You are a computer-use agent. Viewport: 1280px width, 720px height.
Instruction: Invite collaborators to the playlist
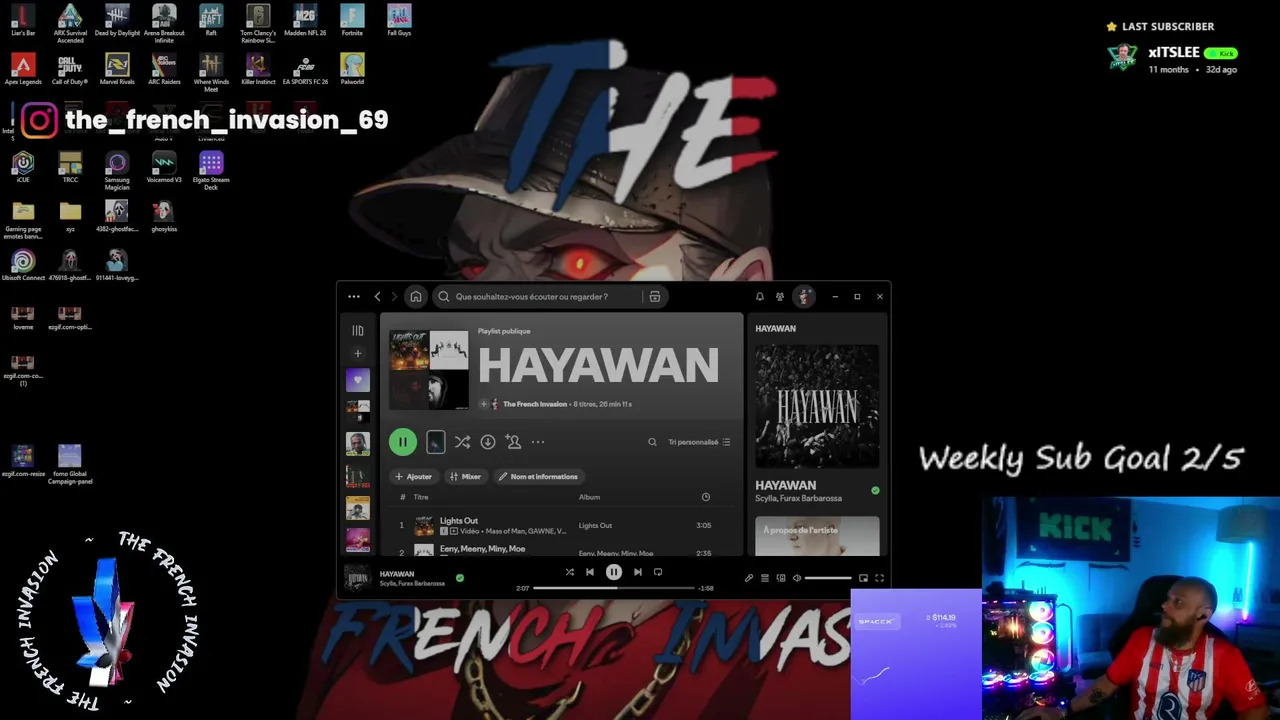coord(513,442)
